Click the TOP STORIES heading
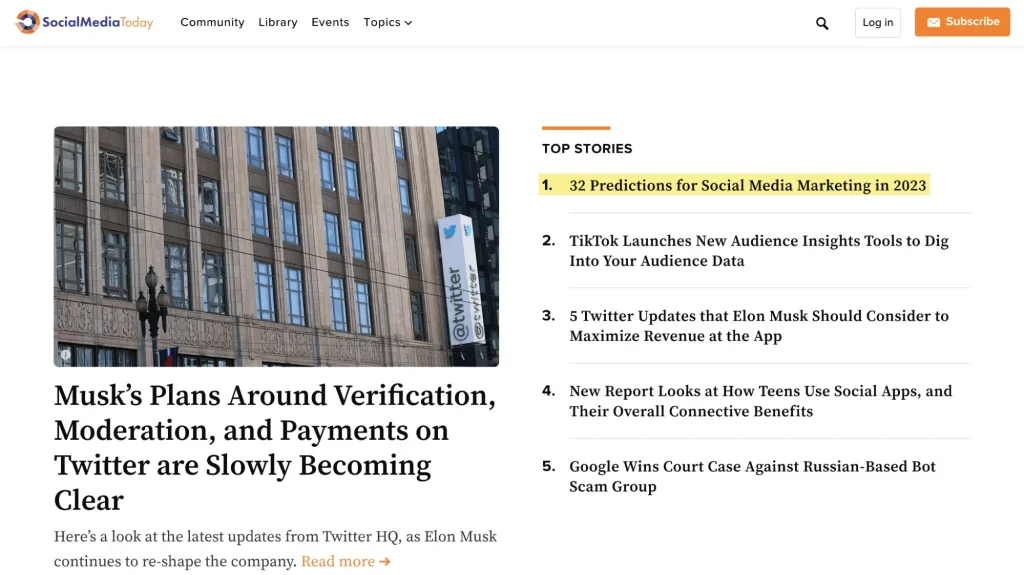 point(587,148)
